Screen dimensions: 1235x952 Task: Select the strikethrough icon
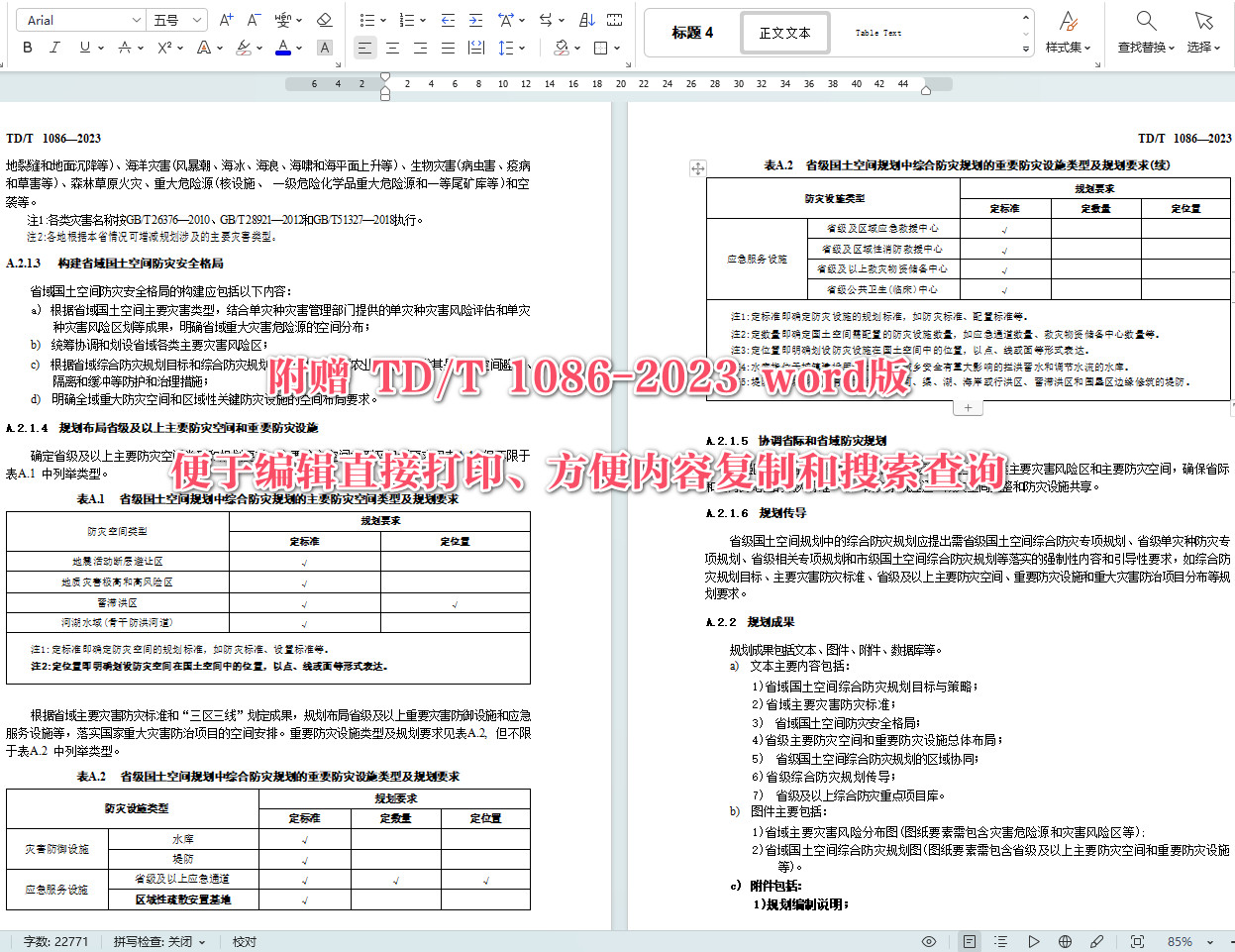pos(125,47)
